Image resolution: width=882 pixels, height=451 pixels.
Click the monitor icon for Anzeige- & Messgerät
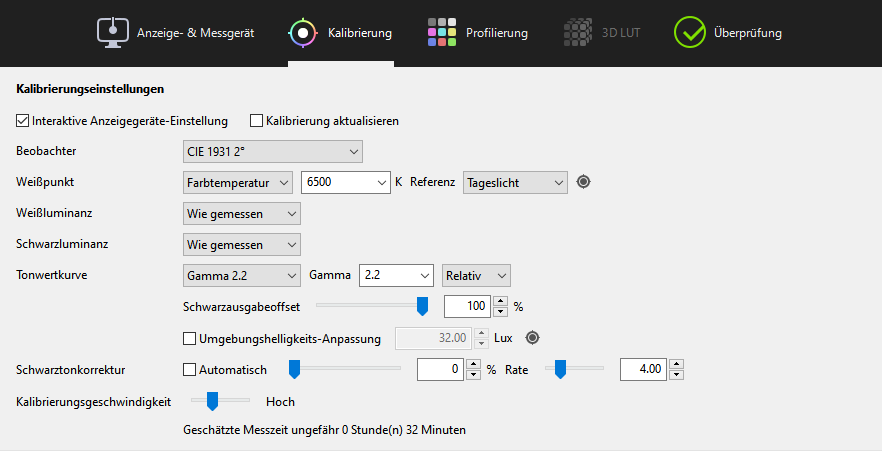tap(112, 33)
